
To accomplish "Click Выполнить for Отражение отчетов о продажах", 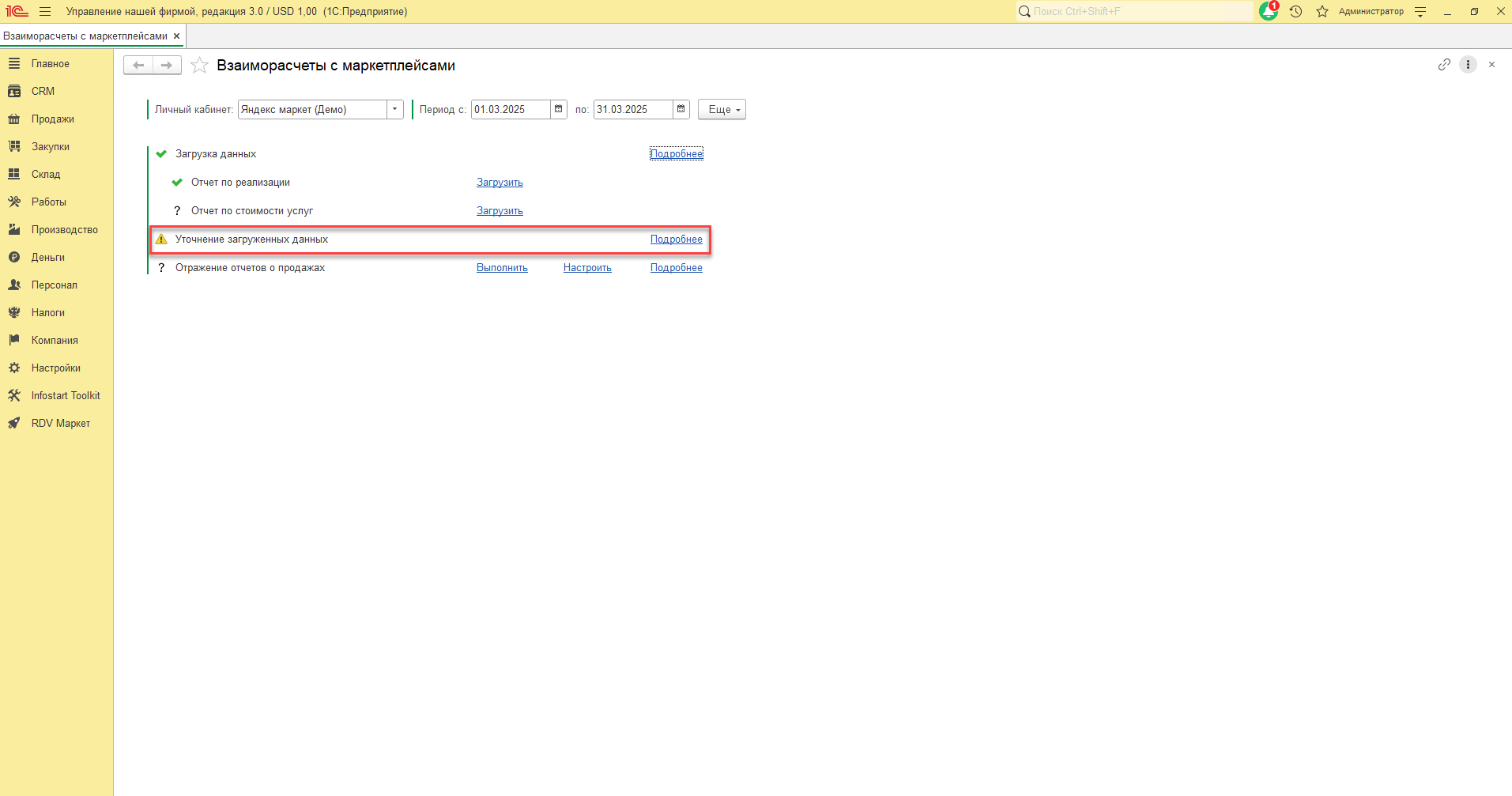I will pos(502,268).
